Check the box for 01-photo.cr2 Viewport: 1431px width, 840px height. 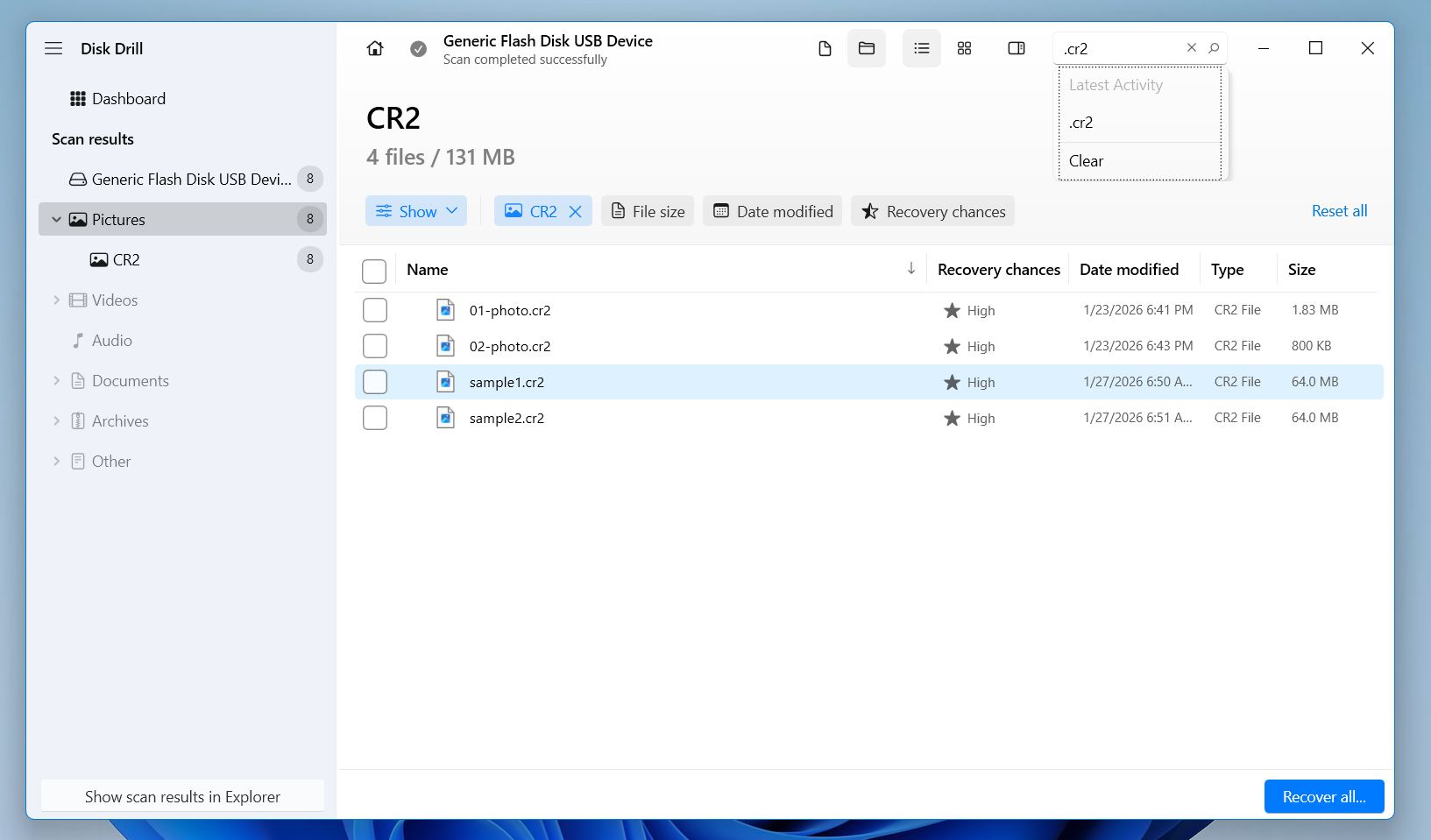click(375, 310)
